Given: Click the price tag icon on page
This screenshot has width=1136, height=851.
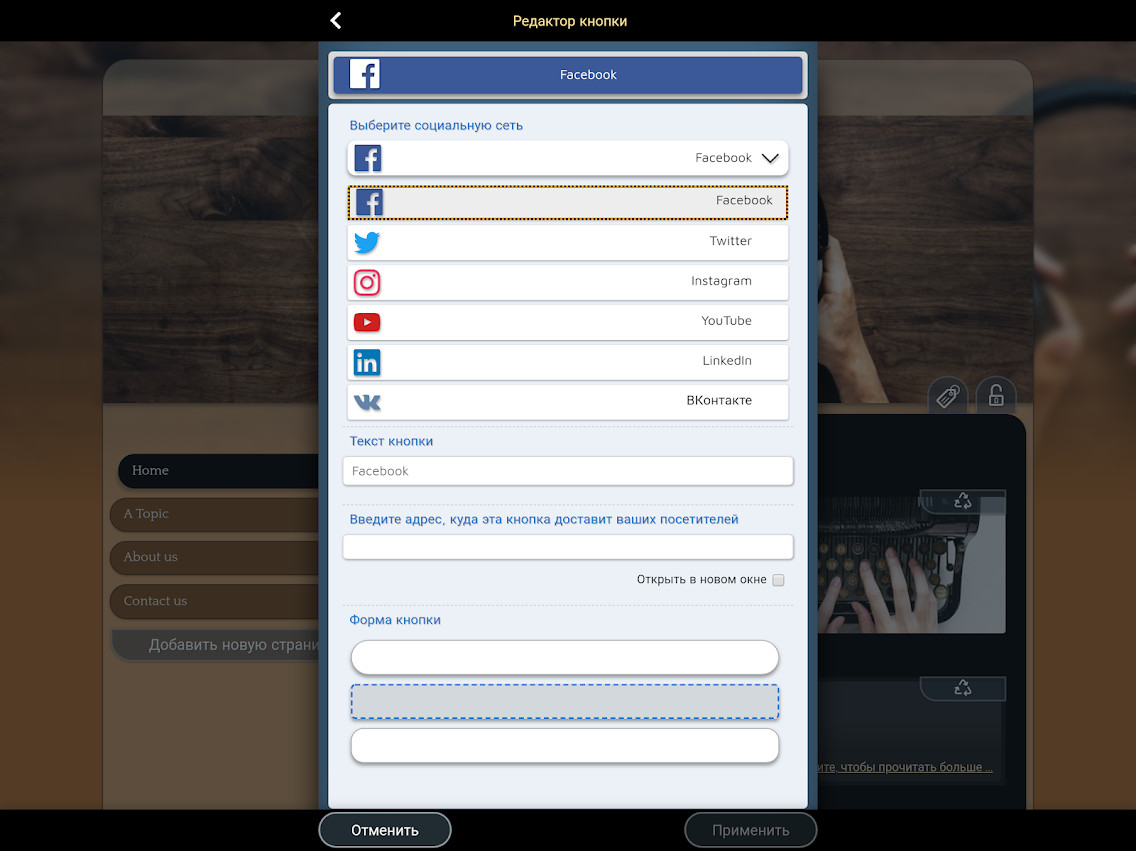Looking at the screenshot, I should pyautogui.click(x=948, y=396).
